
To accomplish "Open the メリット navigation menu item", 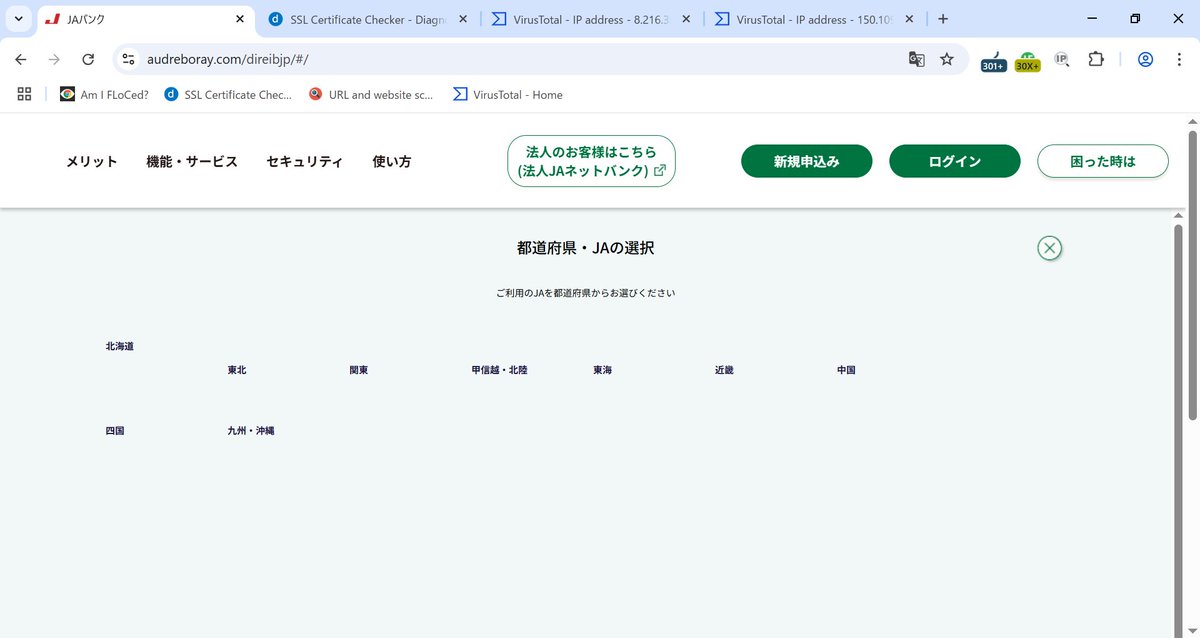I will pyautogui.click(x=91, y=161).
